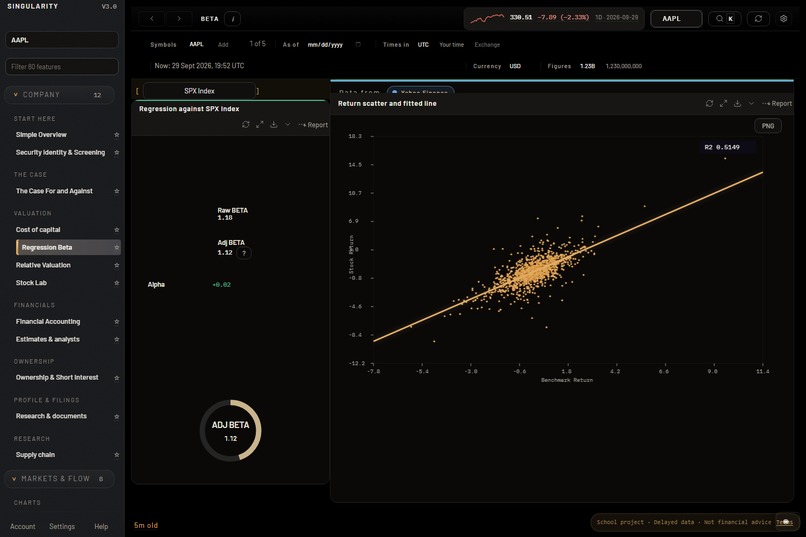
Task: Open Regression panel options chevron
Action: point(287,125)
